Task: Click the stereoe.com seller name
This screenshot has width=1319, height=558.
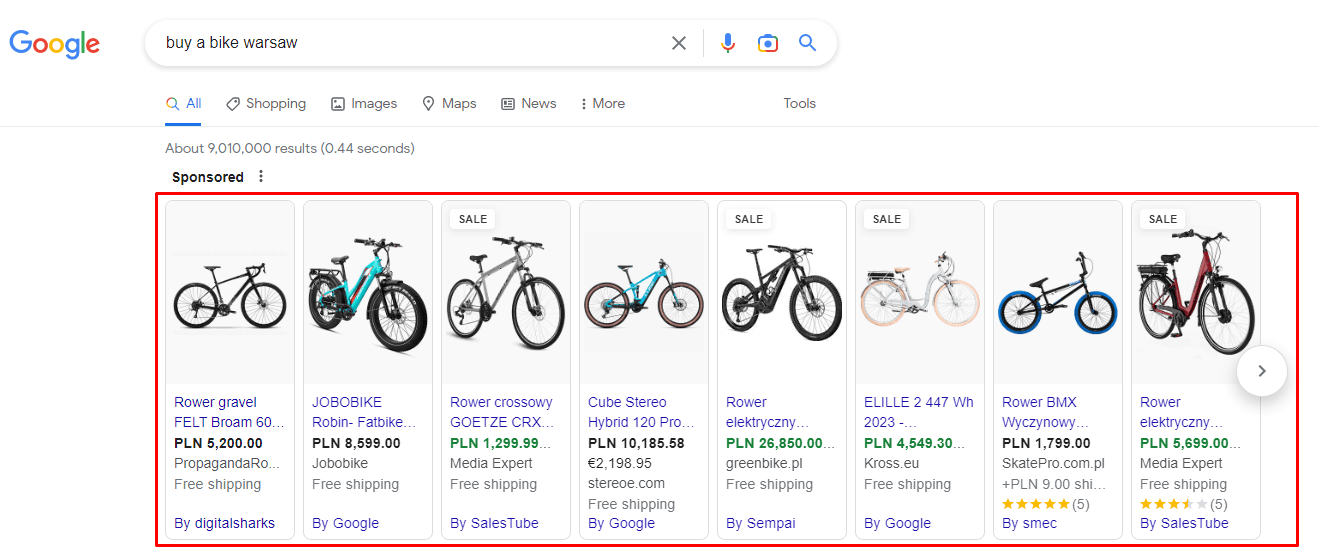Action: coord(626,483)
